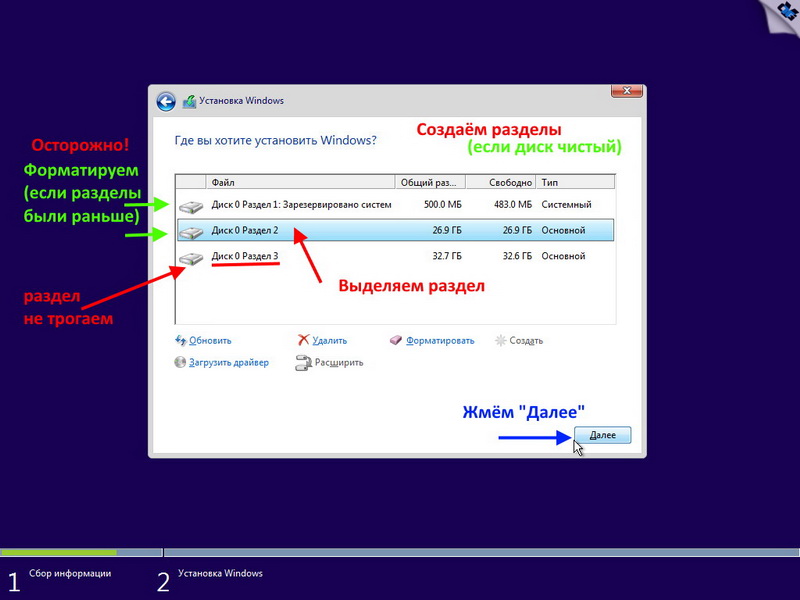Click the 26.9 ГБ total size cell
This screenshot has width=800, height=600.
pyautogui.click(x=447, y=231)
